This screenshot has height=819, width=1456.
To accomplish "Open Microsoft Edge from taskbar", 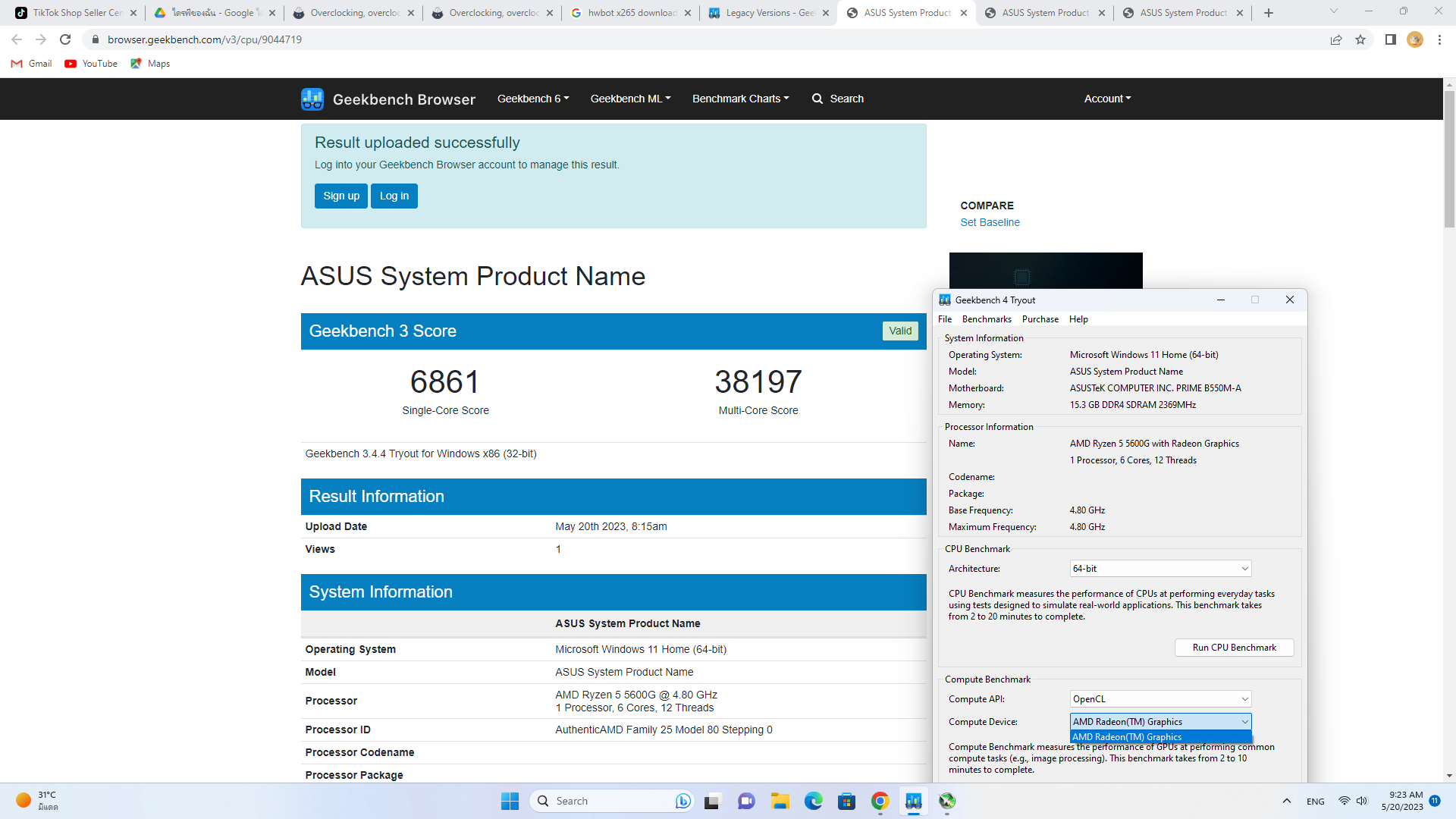I will (x=814, y=801).
